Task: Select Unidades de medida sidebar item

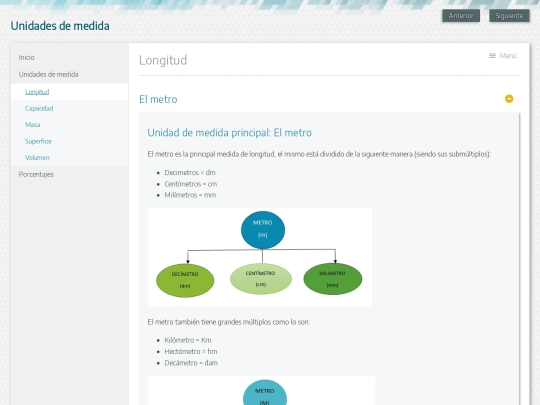Action: (49, 74)
